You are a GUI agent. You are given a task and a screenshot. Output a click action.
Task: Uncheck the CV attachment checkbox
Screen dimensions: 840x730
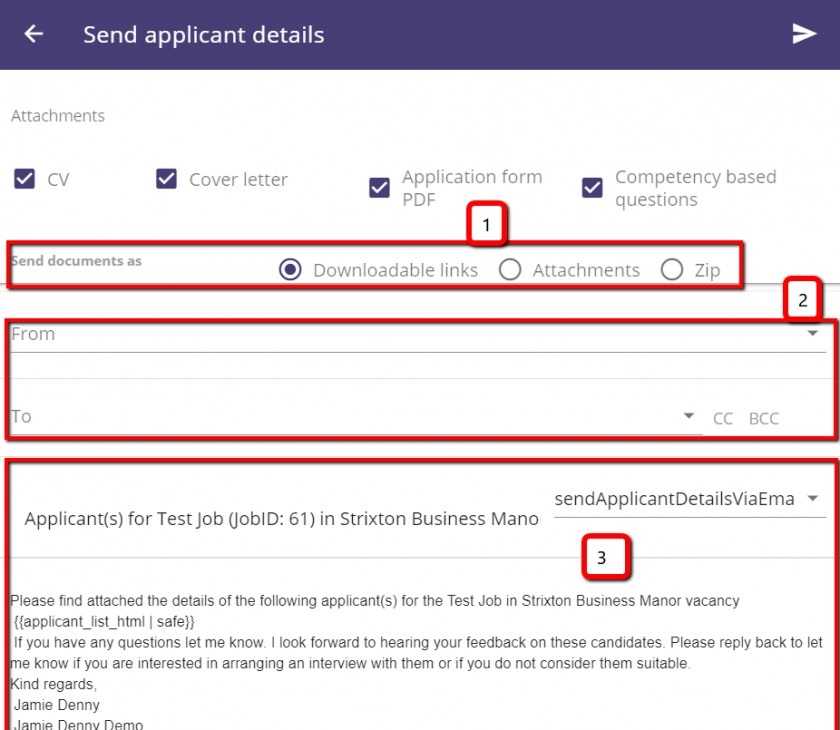pyautogui.click(x=25, y=179)
